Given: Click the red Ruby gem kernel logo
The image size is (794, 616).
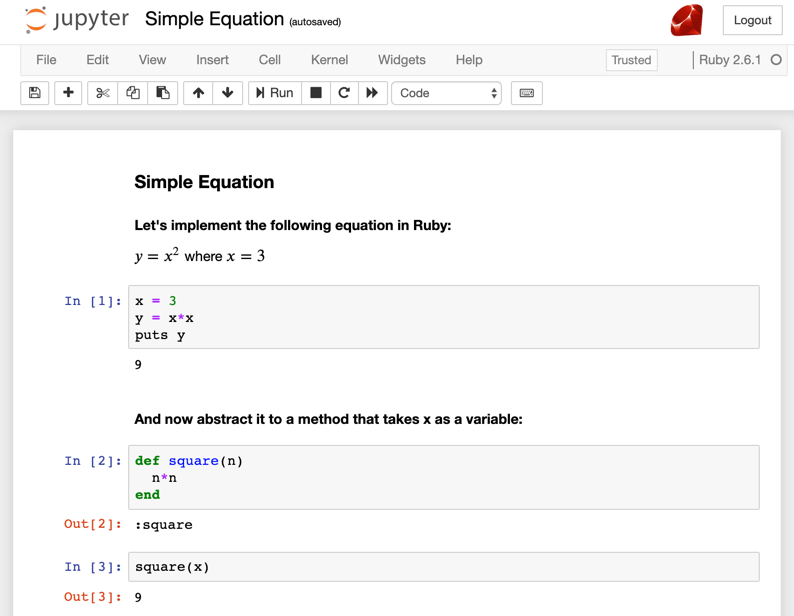Looking at the screenshot, I should pyautogui.click(x=687, y=20).
